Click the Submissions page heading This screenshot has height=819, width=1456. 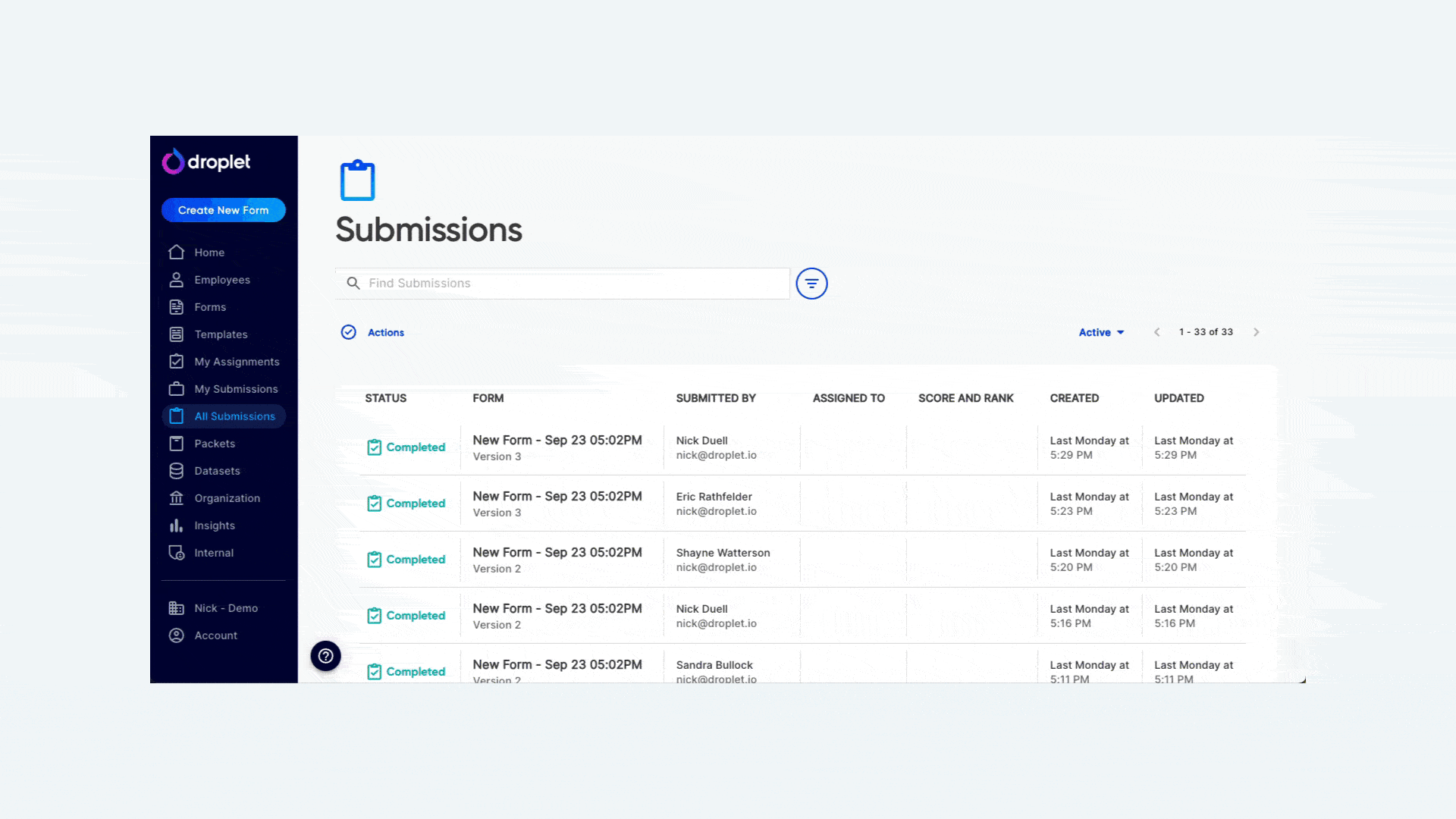coord(428,230)
